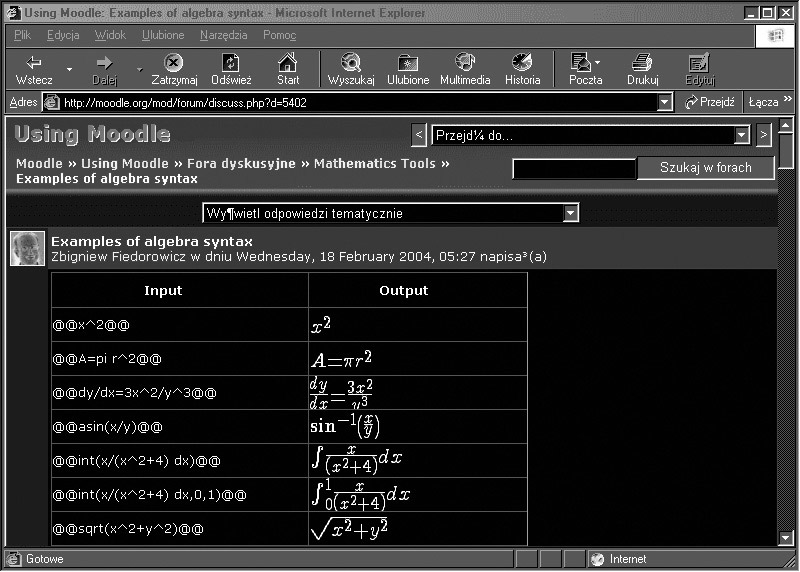This screenshot has height=572, width=800.
Task: Click the Edytuj edit icon
Action: [699, 69]
